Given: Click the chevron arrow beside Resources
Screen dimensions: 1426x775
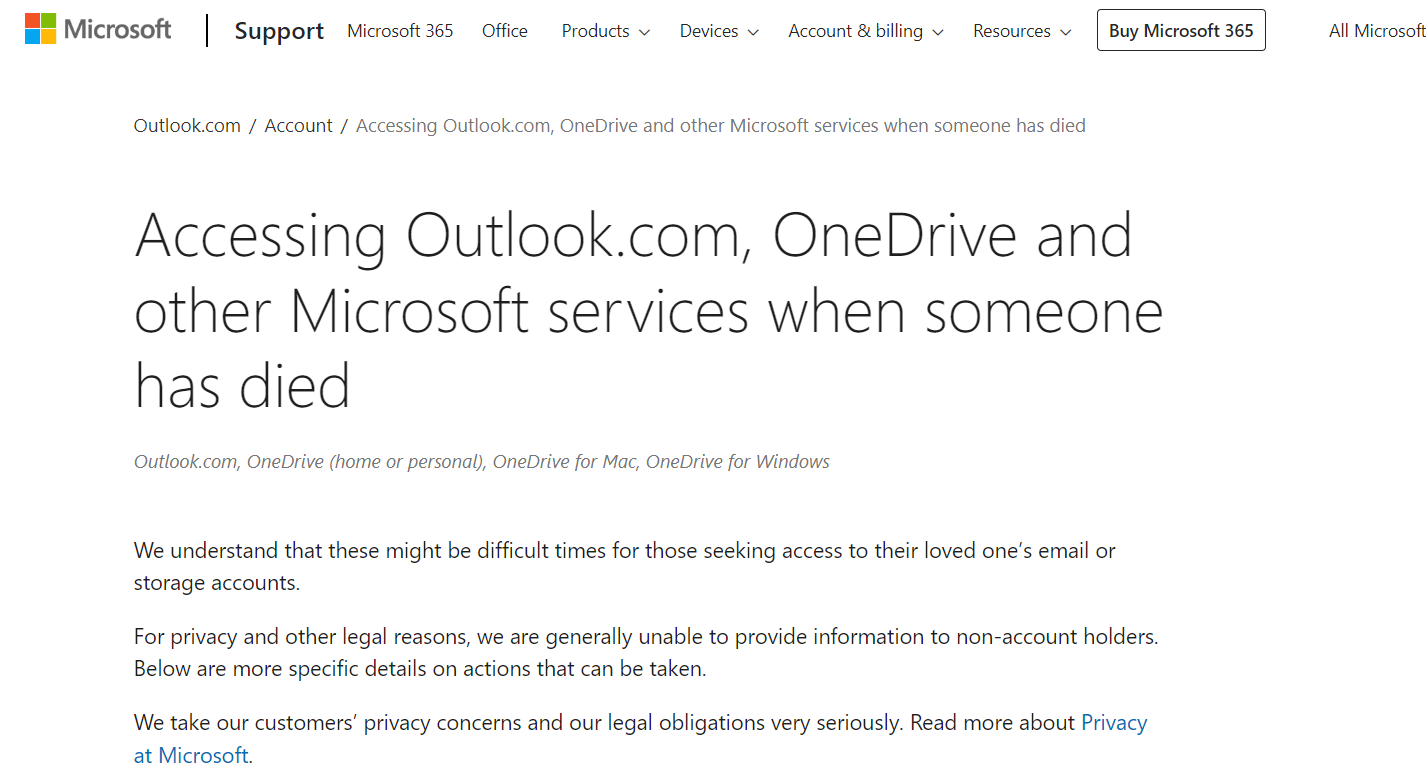Looking at the screenshot, I should tap(1066, 33).
